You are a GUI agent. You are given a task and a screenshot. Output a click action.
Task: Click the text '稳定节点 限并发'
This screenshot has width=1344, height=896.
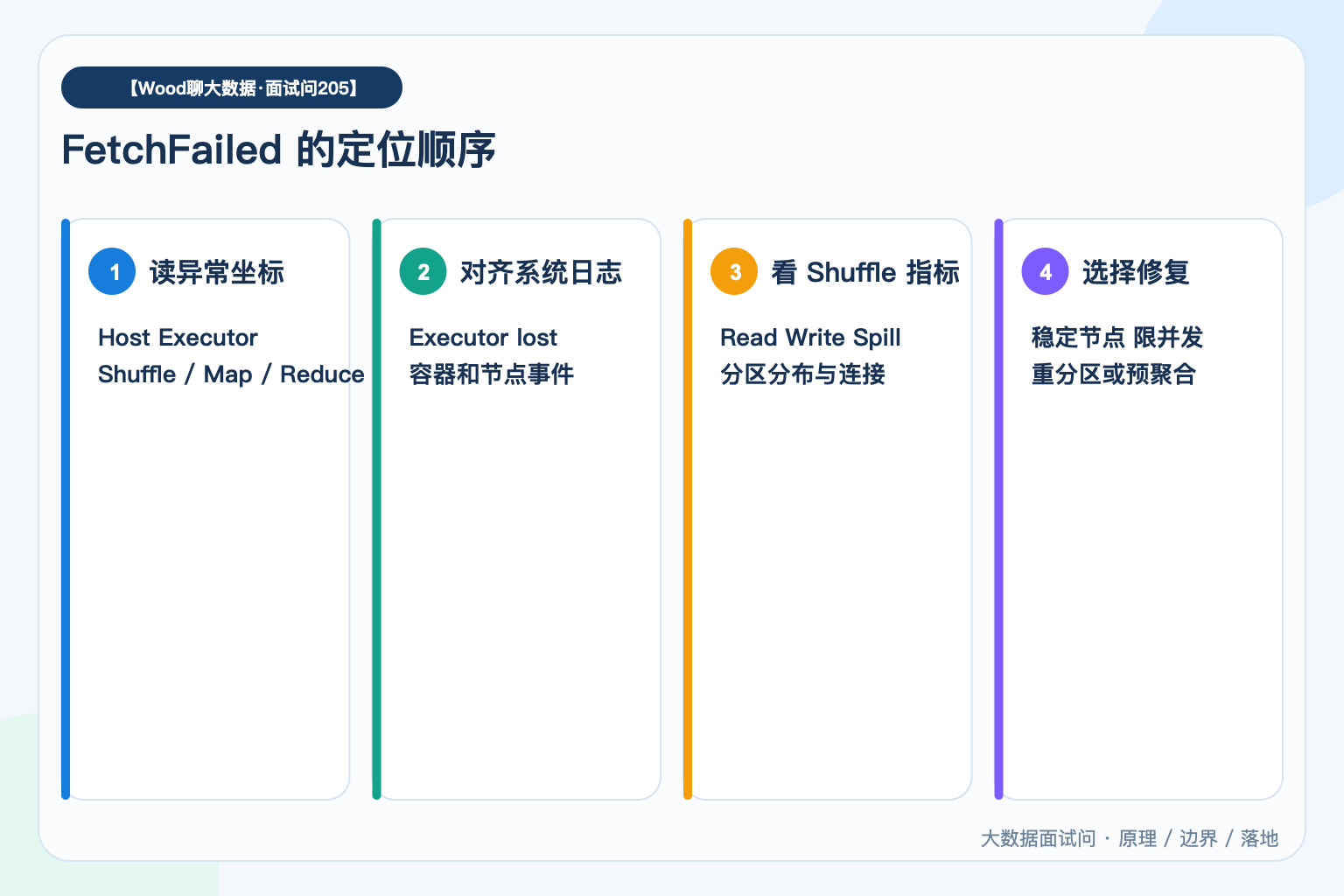coord(1117,338)
